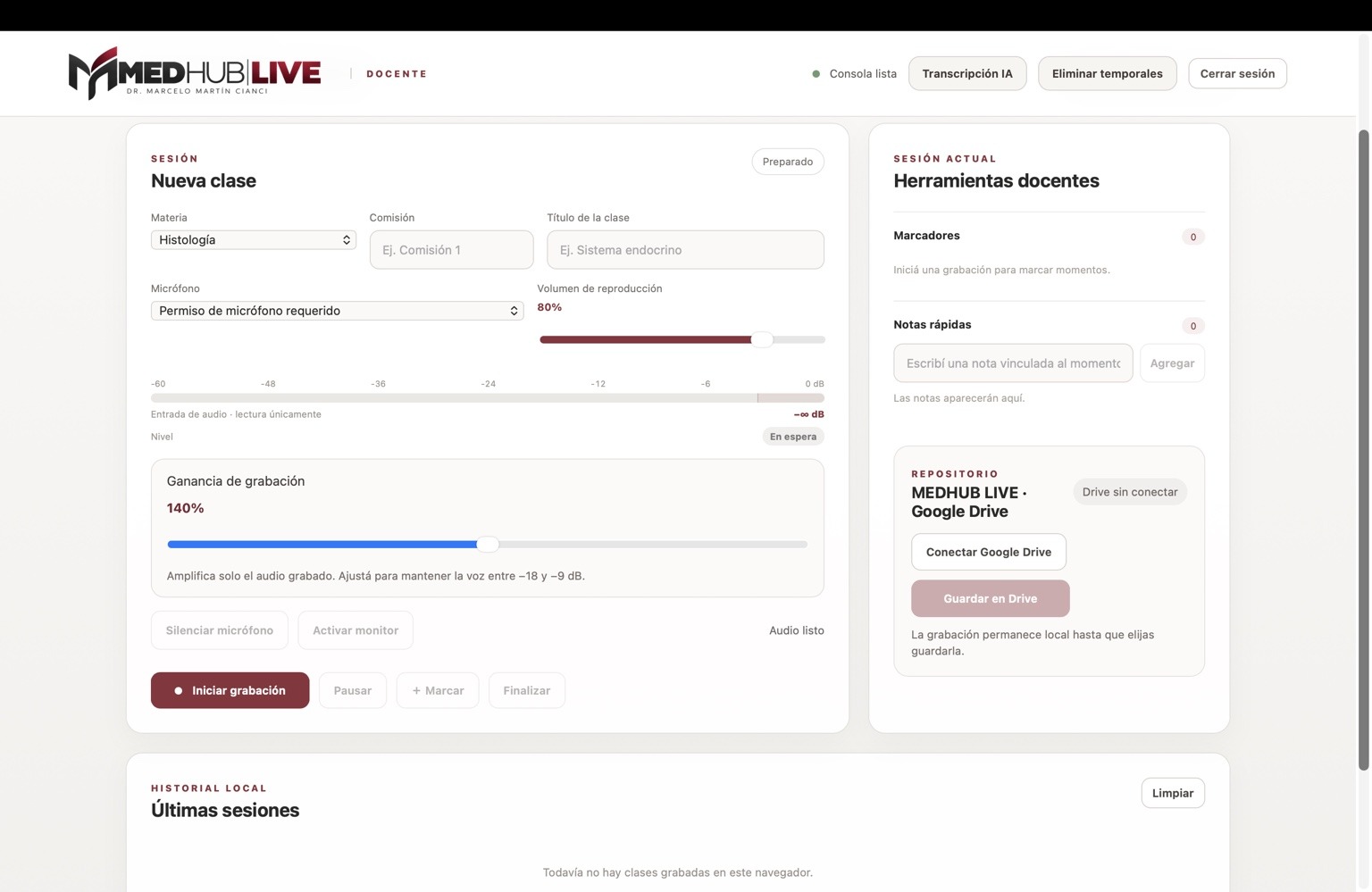Viewport: 1372px width, 892px height.
Task: Start recording with Iniciar grabación
Action: pyautogui.click(x=230, y=690)
